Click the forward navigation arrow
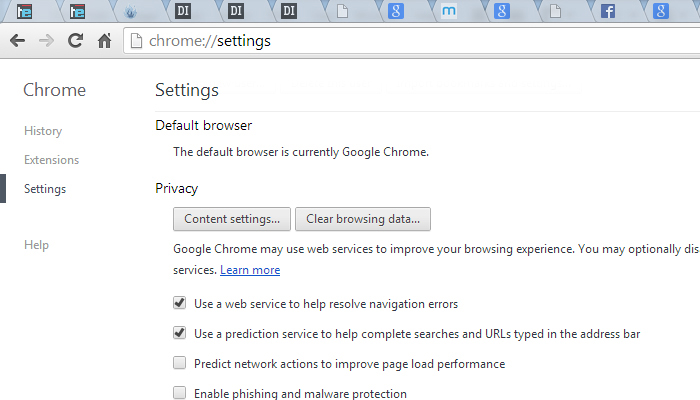This screenshot has width=700, height=400. click(46, 41)
